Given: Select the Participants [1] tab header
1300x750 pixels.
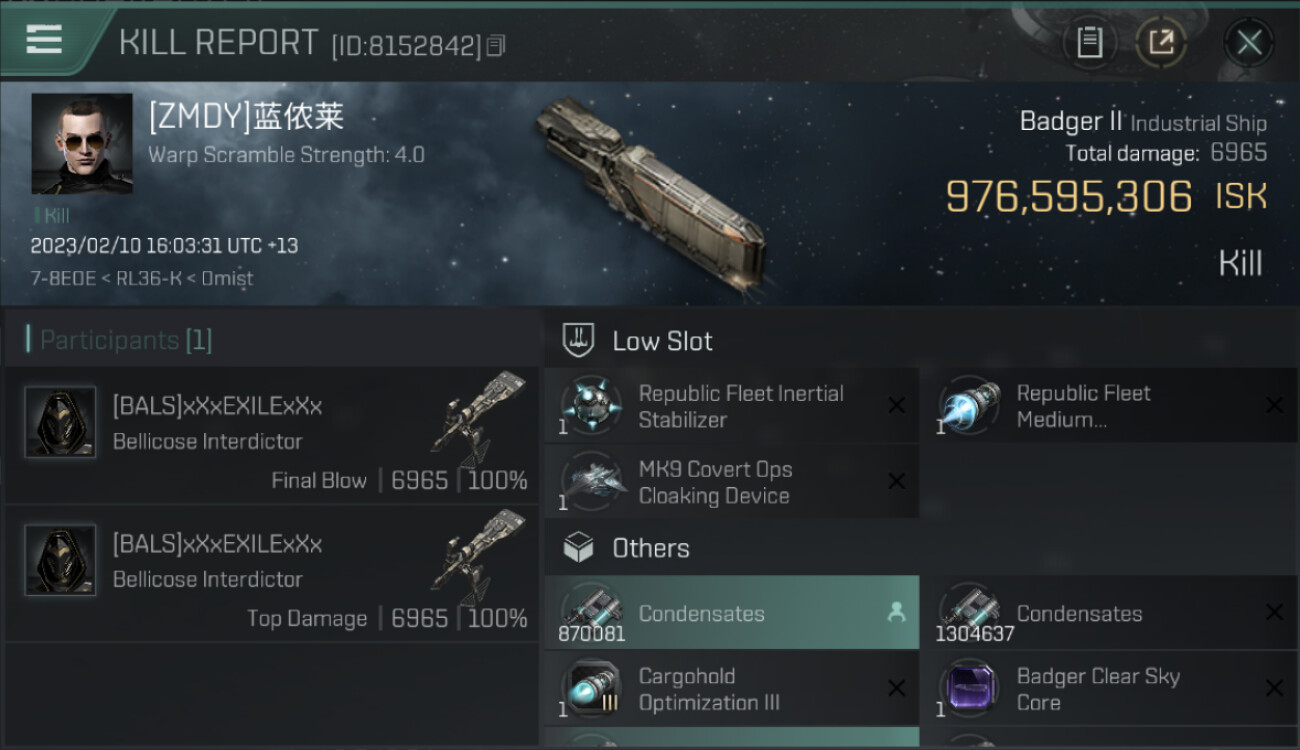Looking at the screenshot, I should tap(119, 340).
